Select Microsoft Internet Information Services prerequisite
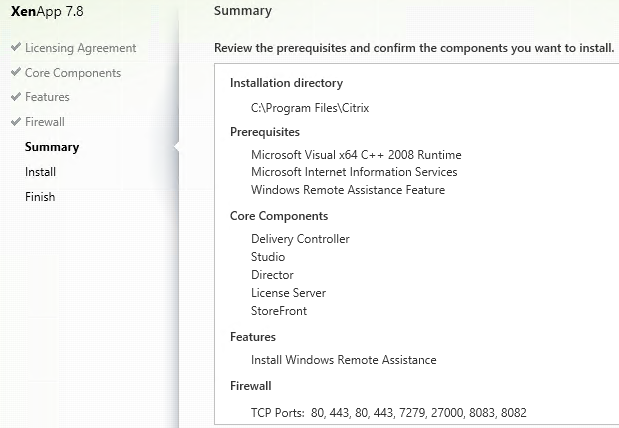The image size is (619, 428). [x=354, y=172]
